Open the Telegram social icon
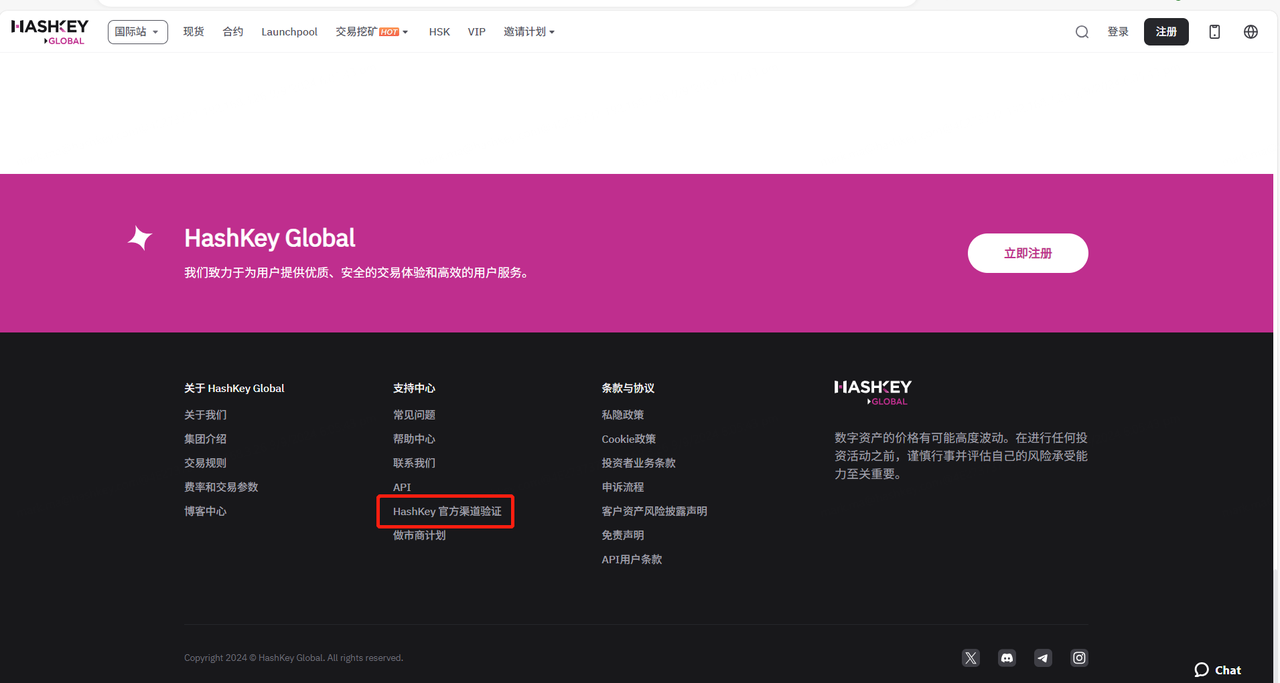 pos(1043,657)
